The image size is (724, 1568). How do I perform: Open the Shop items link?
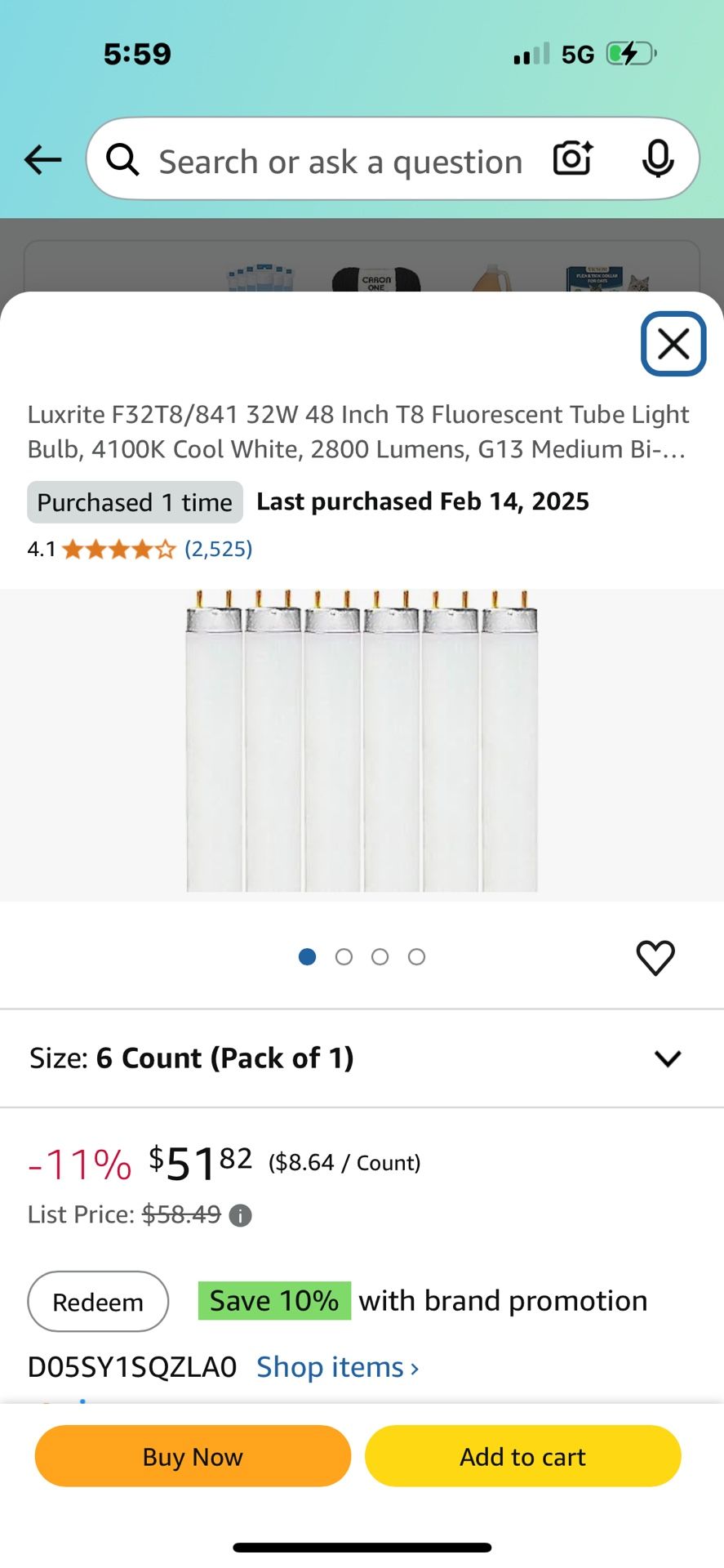pyautogui.click(x=337, y=1367)
